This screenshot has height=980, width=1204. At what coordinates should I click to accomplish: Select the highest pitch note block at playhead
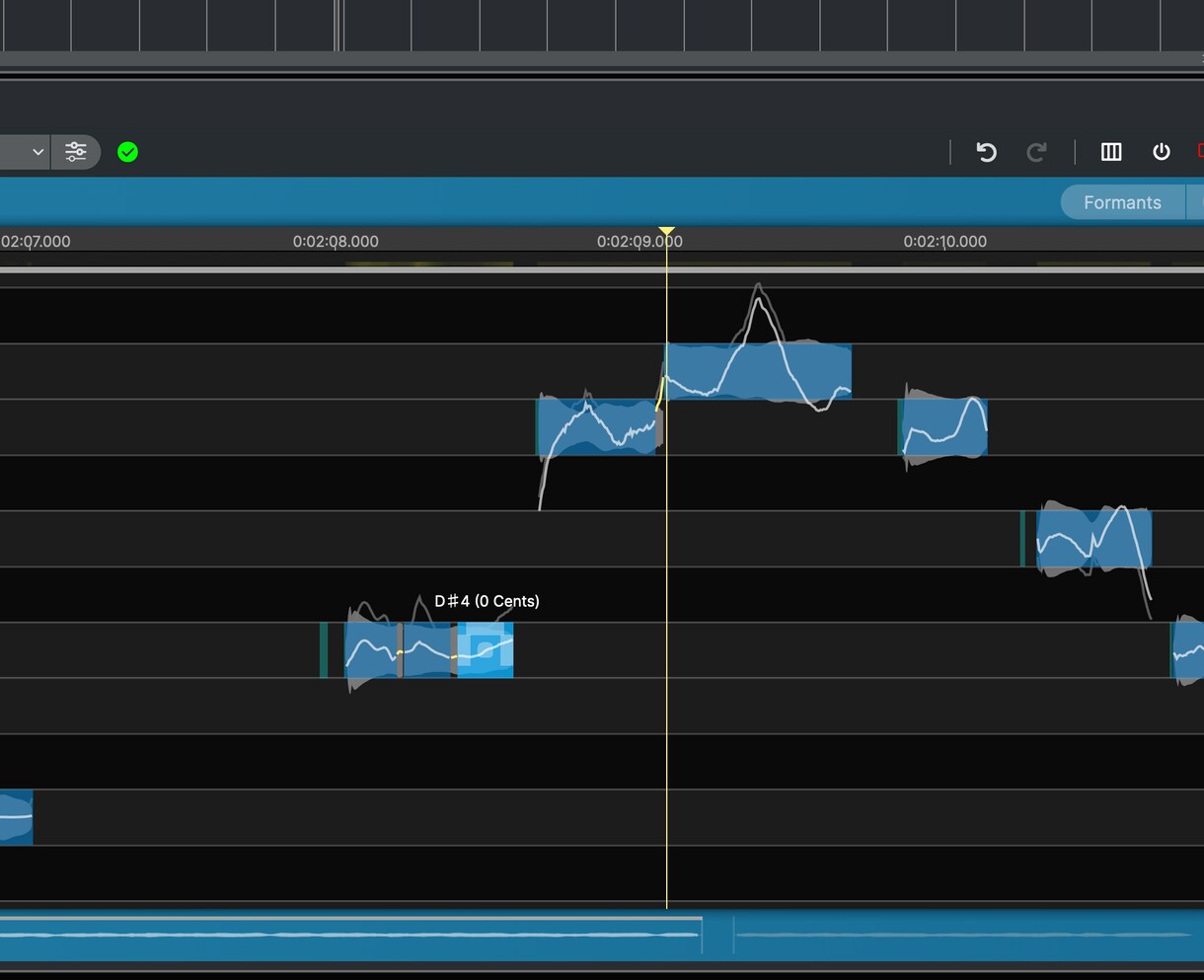758,371
